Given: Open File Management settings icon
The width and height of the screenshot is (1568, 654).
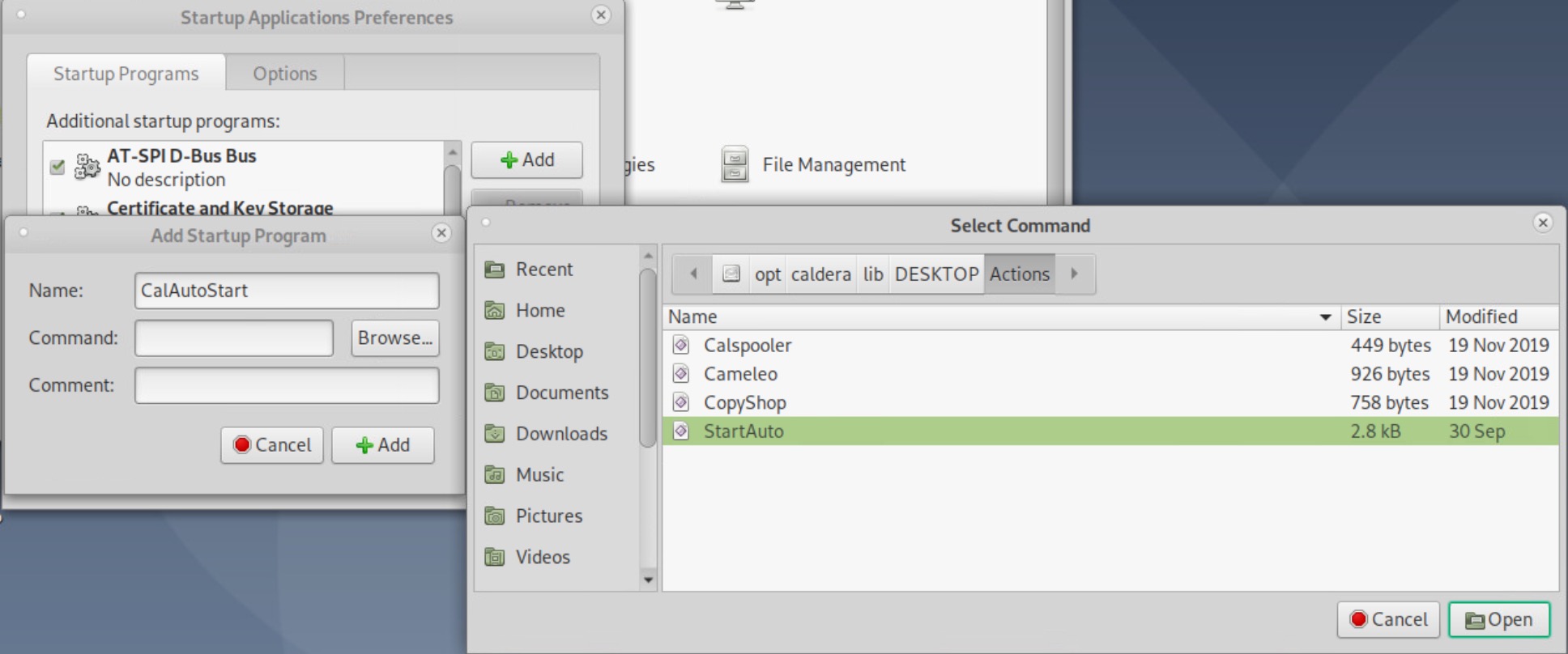Looking at the screenshot, I should coord(735,164).
